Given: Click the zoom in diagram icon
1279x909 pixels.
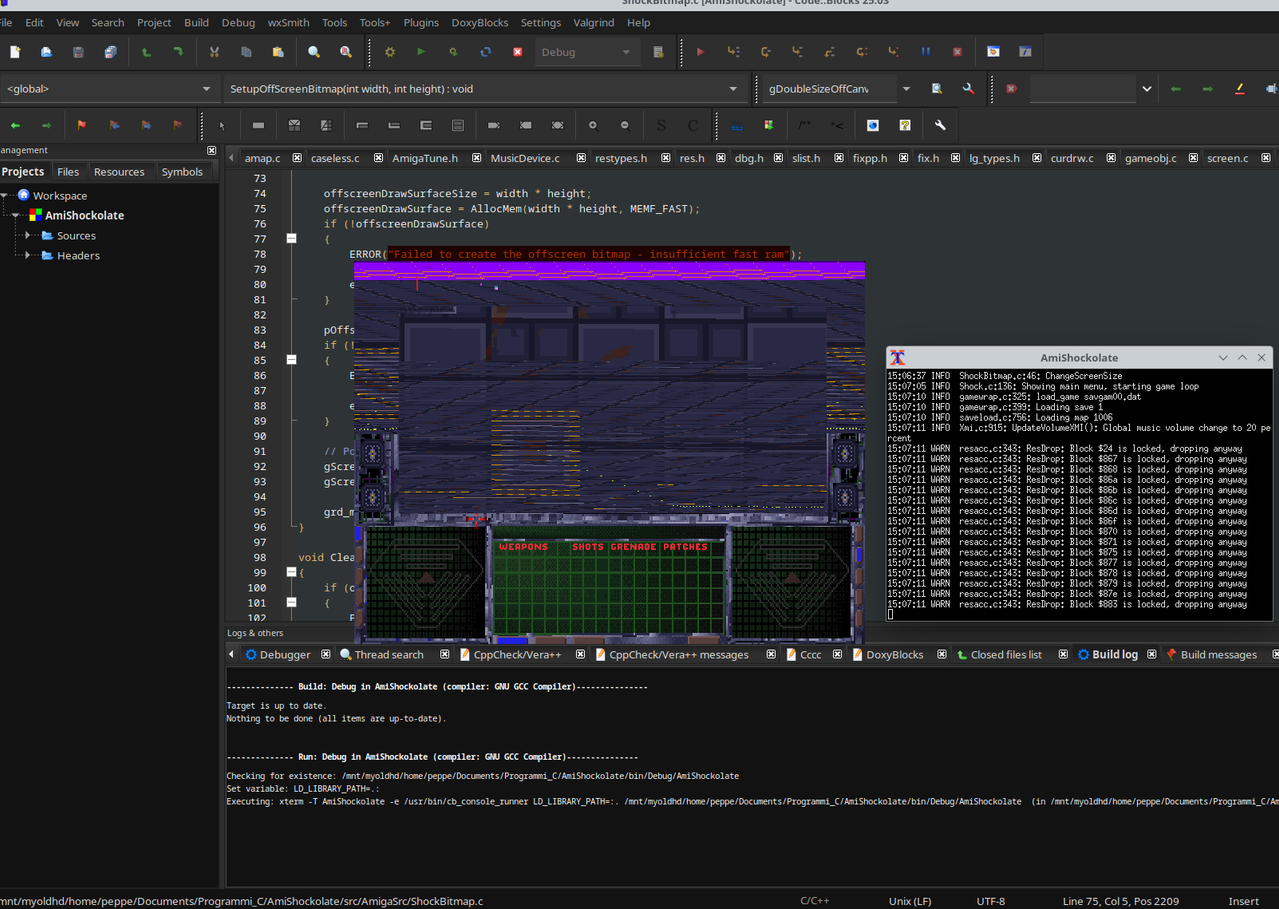Looking at the screenshot, I should tap(593, 125).
